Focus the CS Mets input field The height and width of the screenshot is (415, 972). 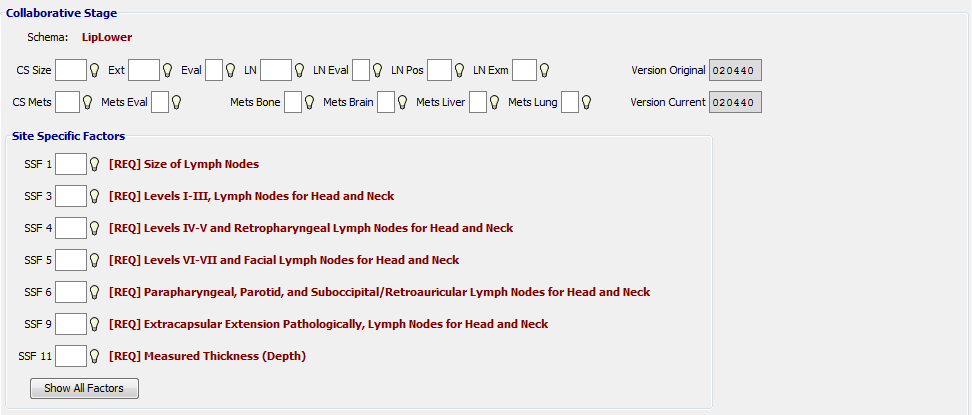click(68, 102)
